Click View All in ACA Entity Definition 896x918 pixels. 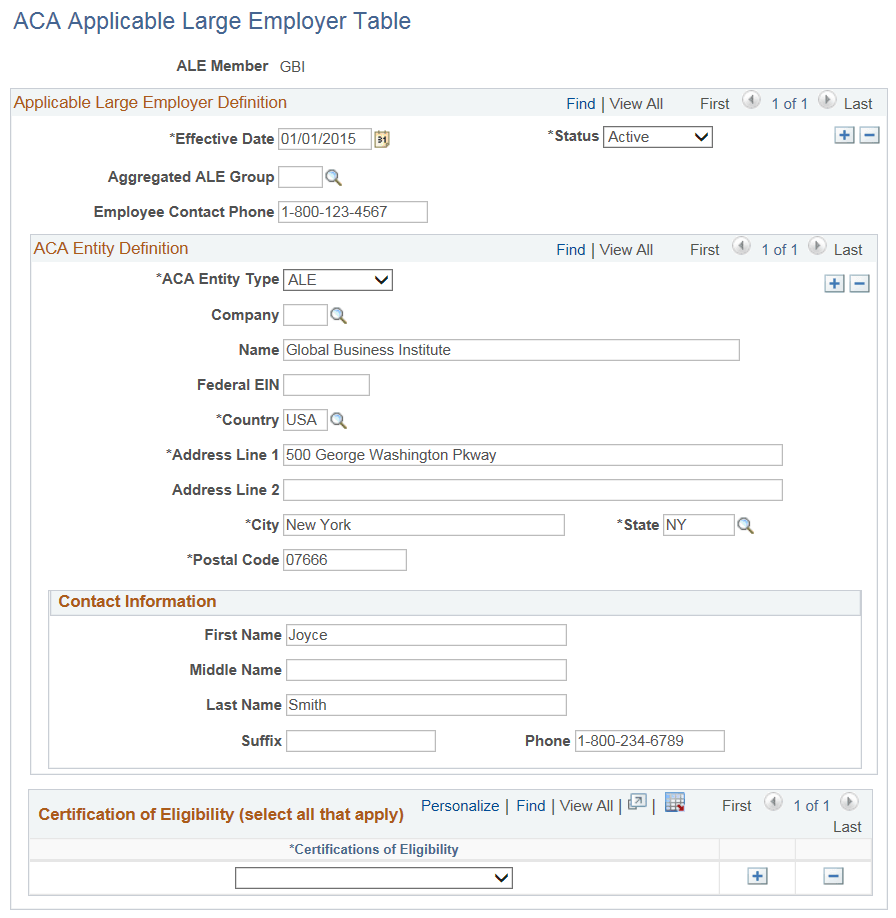pos(625,249)
